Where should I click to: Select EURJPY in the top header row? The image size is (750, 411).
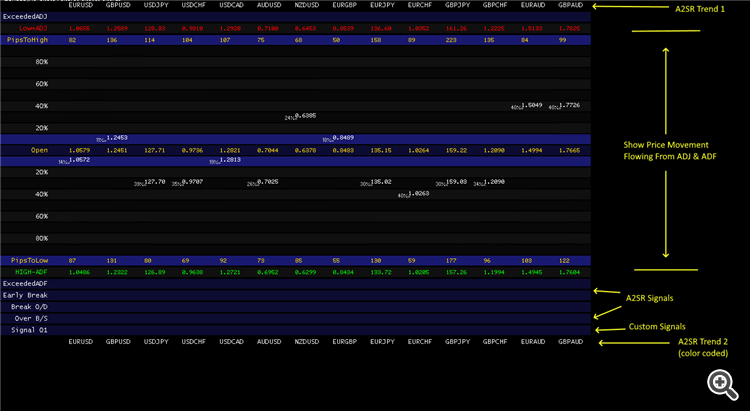click(382, 5)
